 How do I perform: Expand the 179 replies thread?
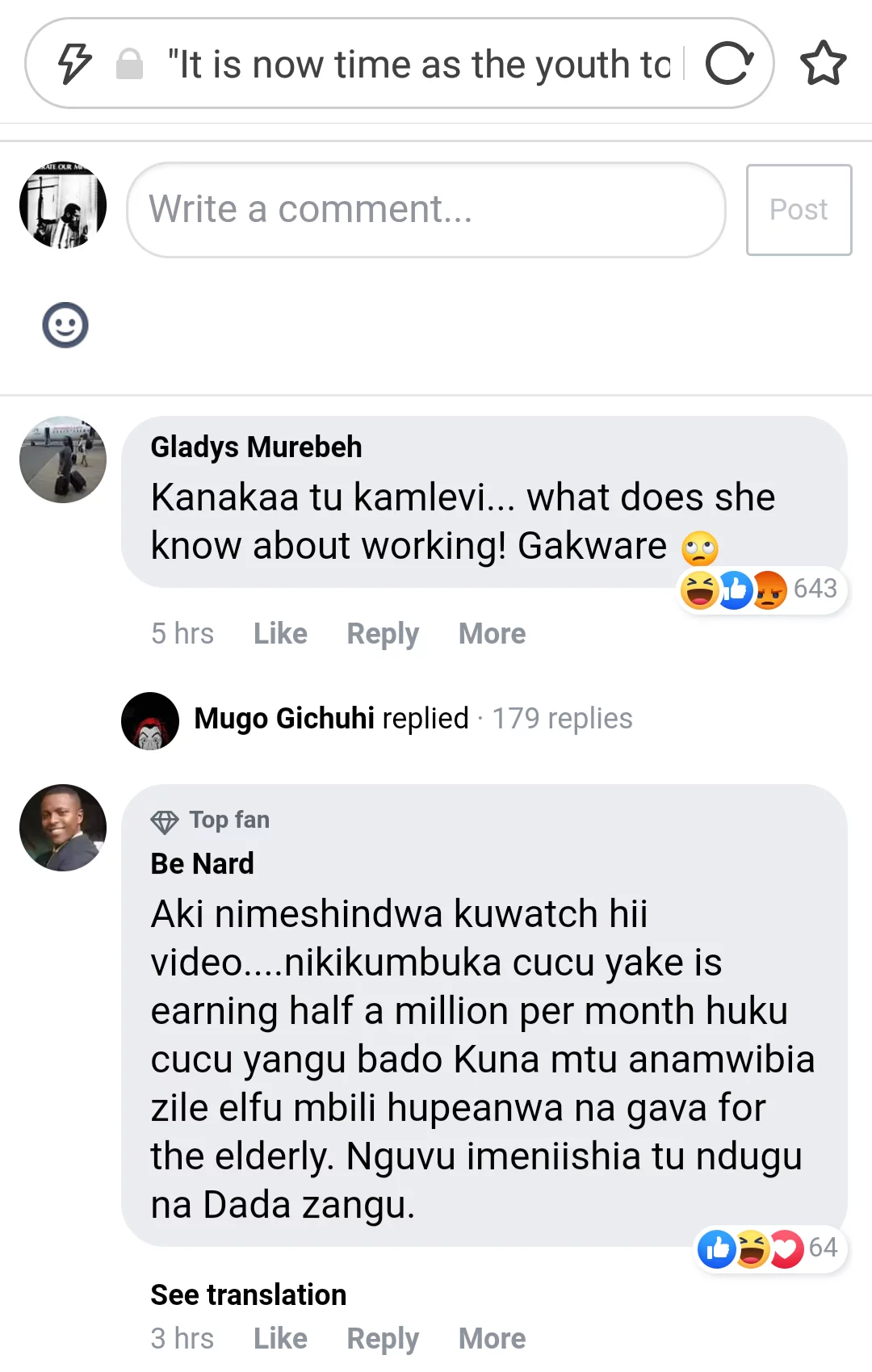click(562, 719)
